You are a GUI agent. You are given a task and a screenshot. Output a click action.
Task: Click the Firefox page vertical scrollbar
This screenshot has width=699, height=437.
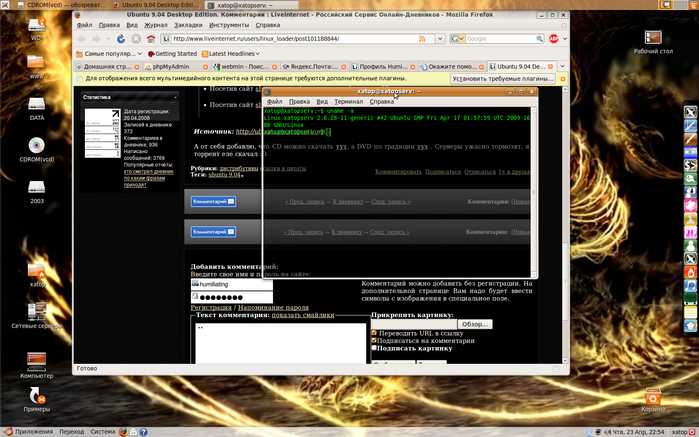(565, 224)
